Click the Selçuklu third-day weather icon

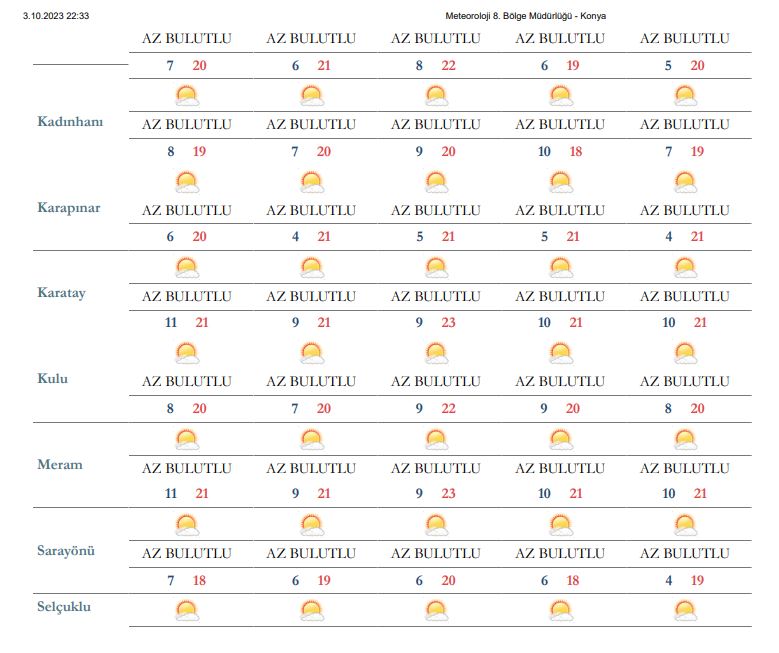[x=437, y=611]
